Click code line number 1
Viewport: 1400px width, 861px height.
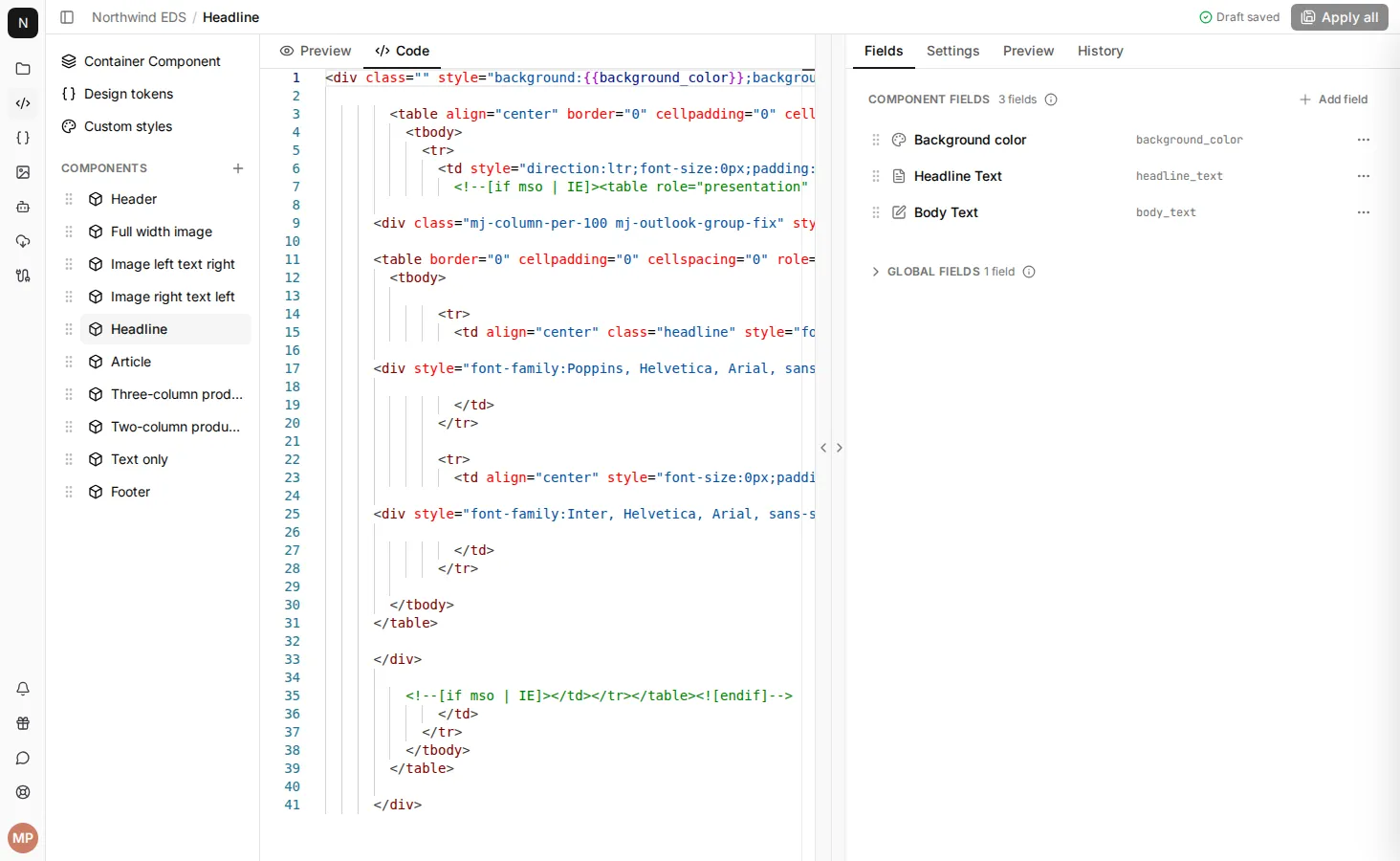tap(295, 77)
